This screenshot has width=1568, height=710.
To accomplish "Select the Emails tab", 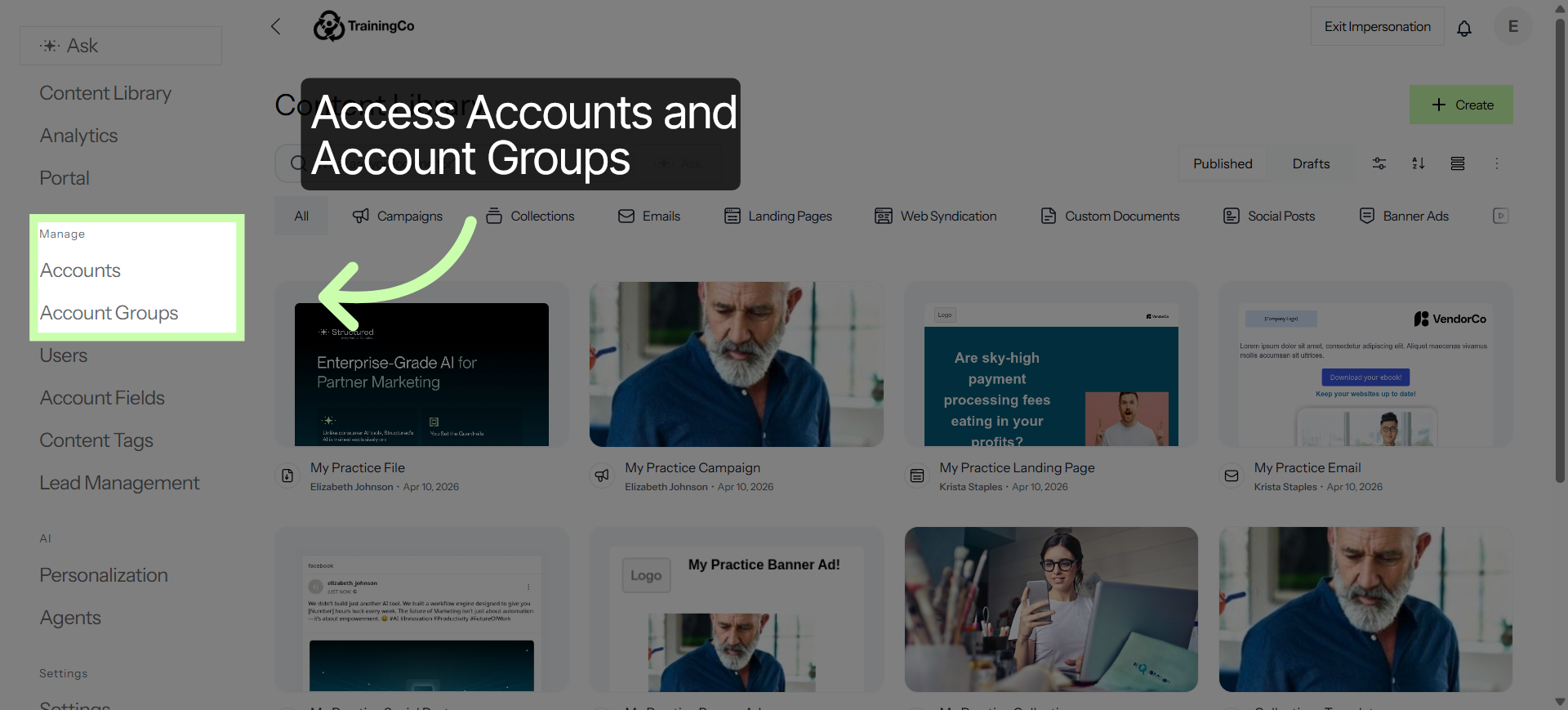I will pos(649,216).
